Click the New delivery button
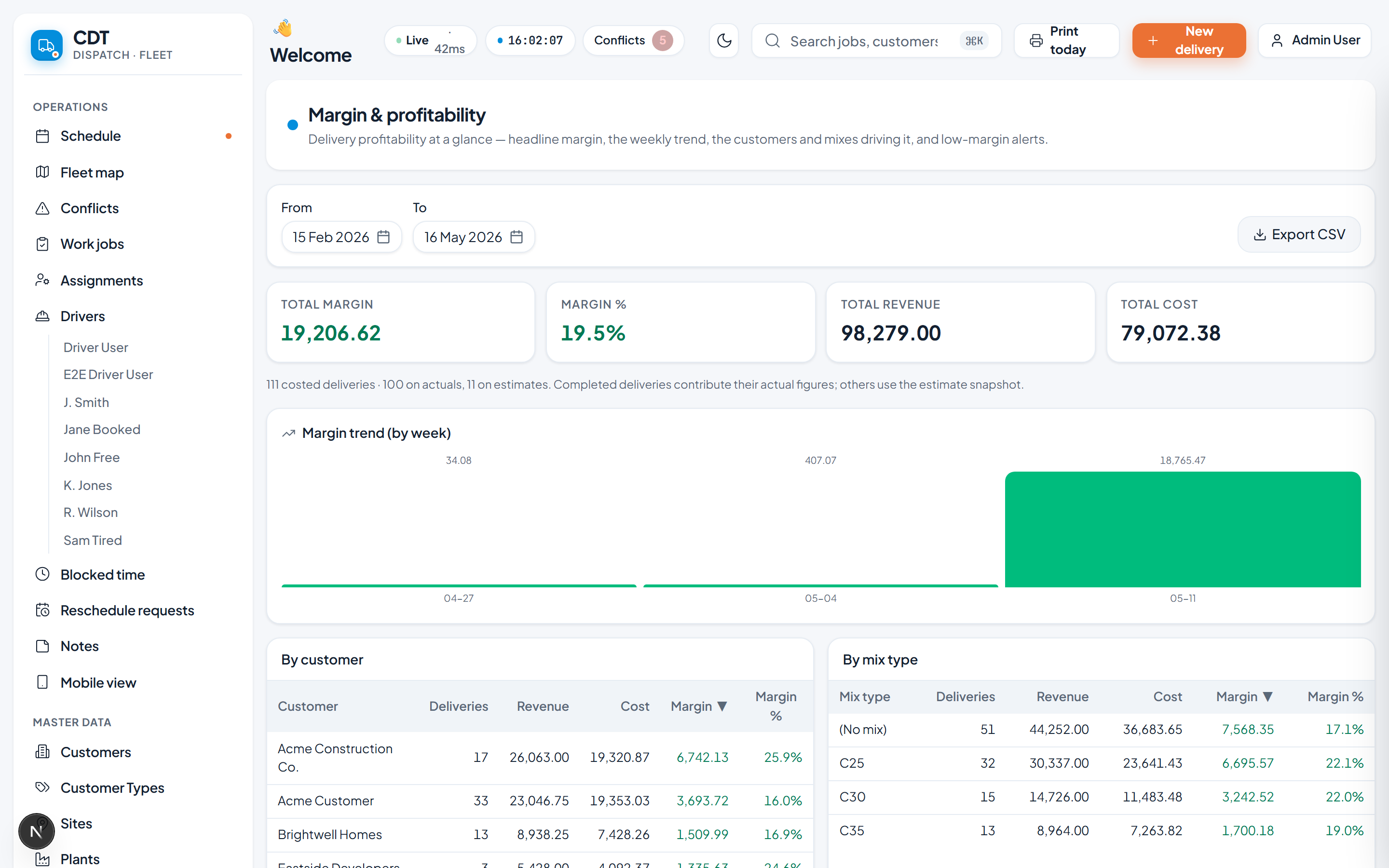1389x868 pixels. coord(1189,41)
